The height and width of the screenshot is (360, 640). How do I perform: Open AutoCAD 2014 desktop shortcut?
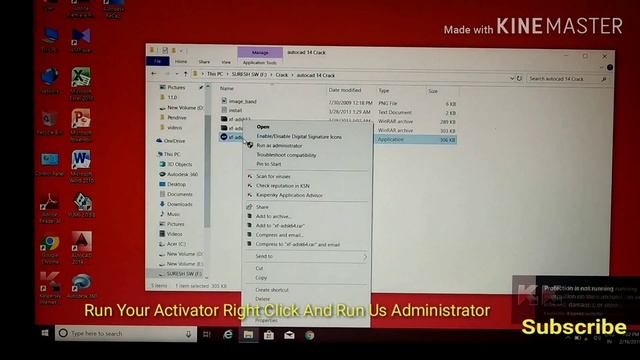[82, 248]
